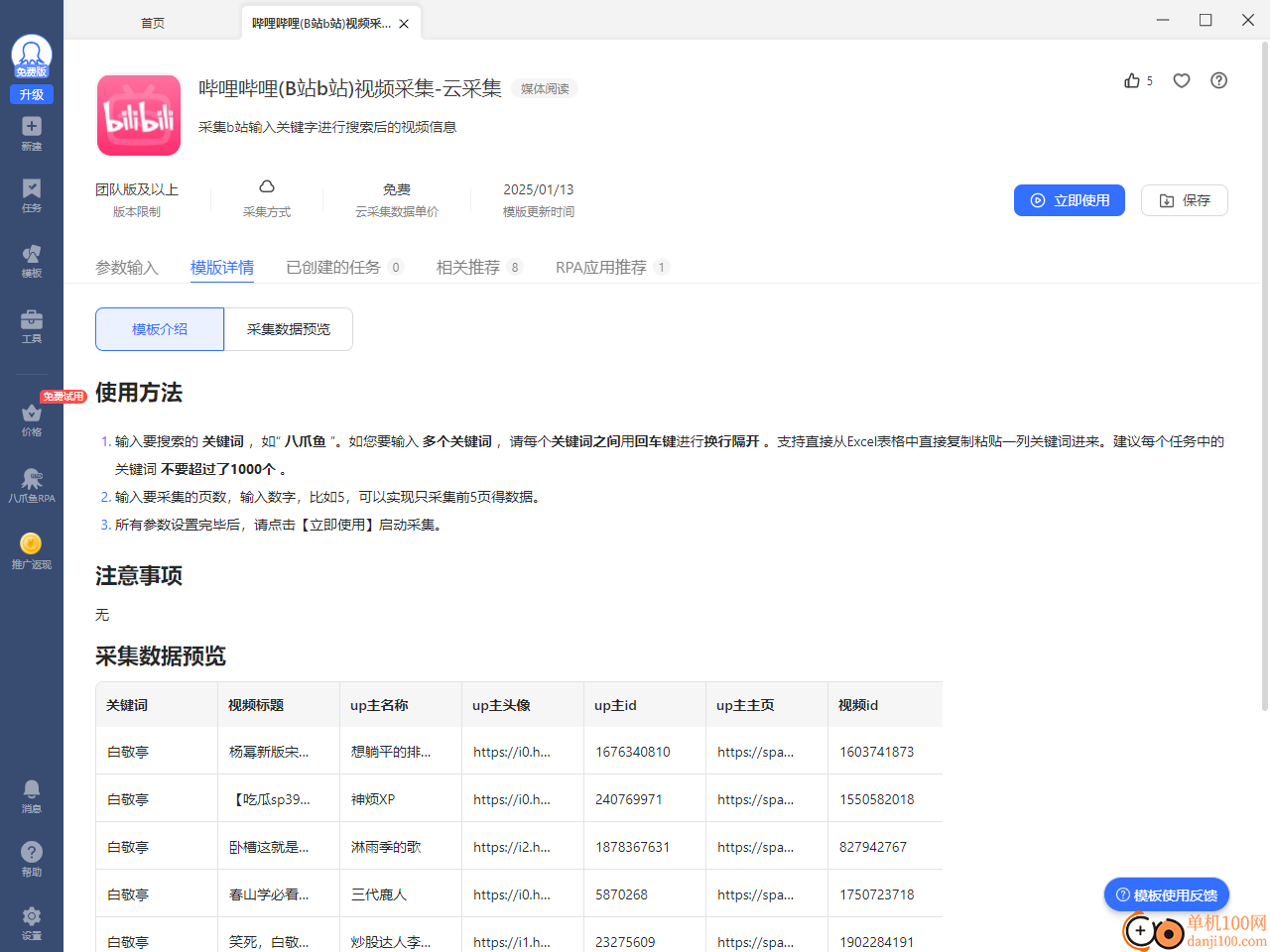Click the up id cell 1676340810

645,752
